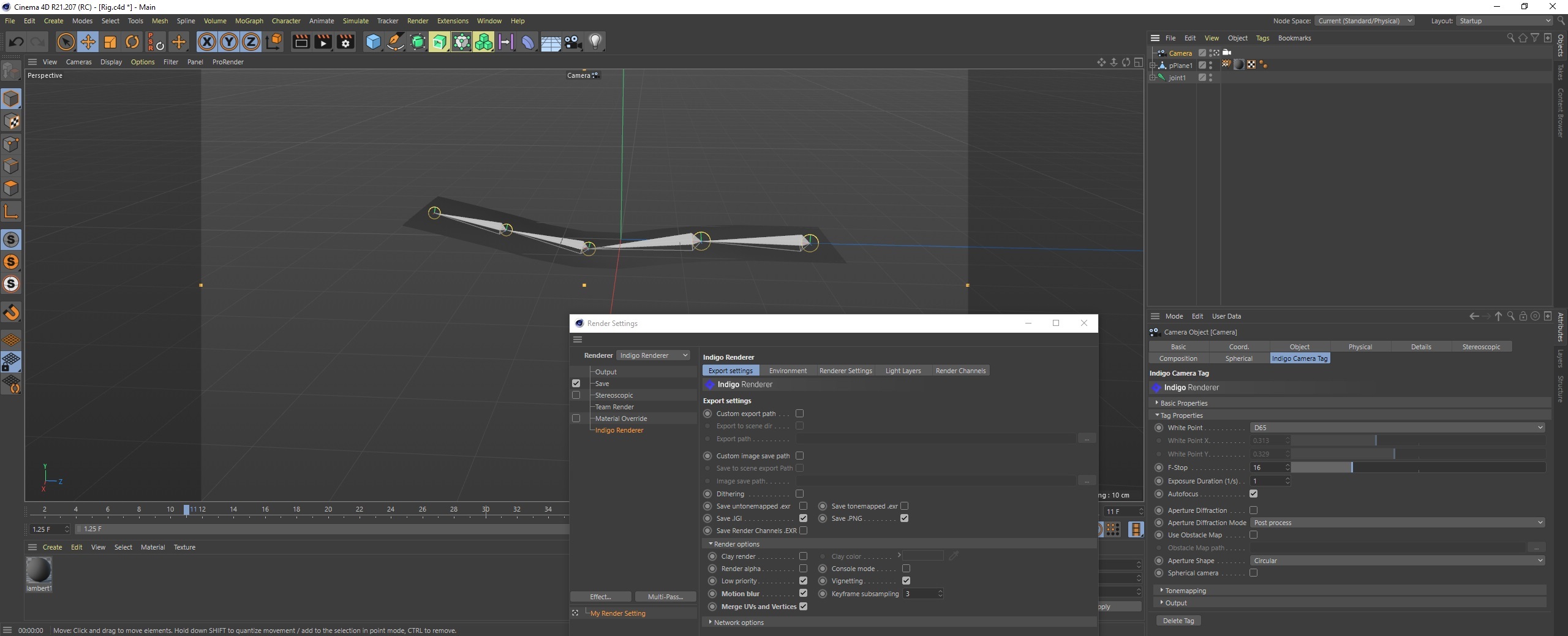Select the Spline Pen tool
This screenshot has height=636, width=1568.
pyautogui.click(x=396, y=42)
